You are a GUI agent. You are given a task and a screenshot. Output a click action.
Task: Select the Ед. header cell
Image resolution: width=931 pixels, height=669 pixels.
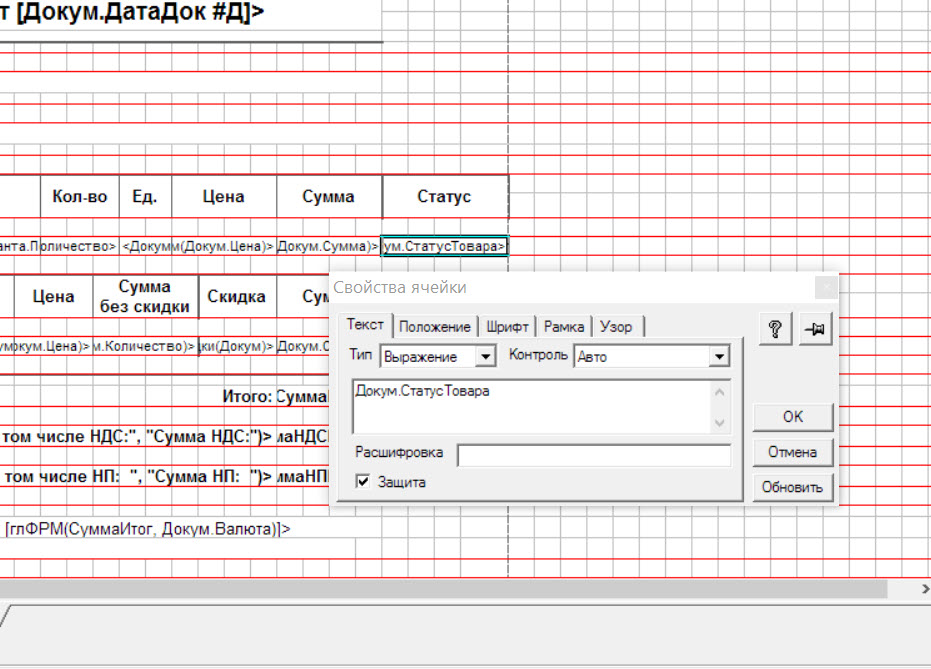pos(145,196)
